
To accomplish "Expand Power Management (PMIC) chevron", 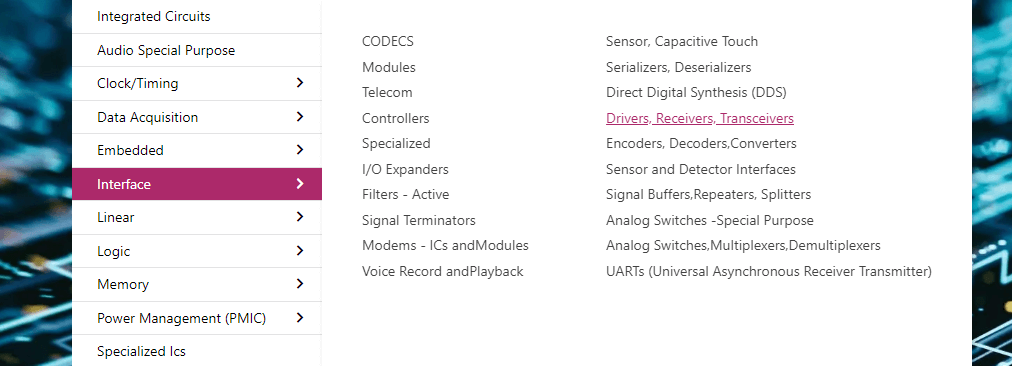I will [299, 318].
